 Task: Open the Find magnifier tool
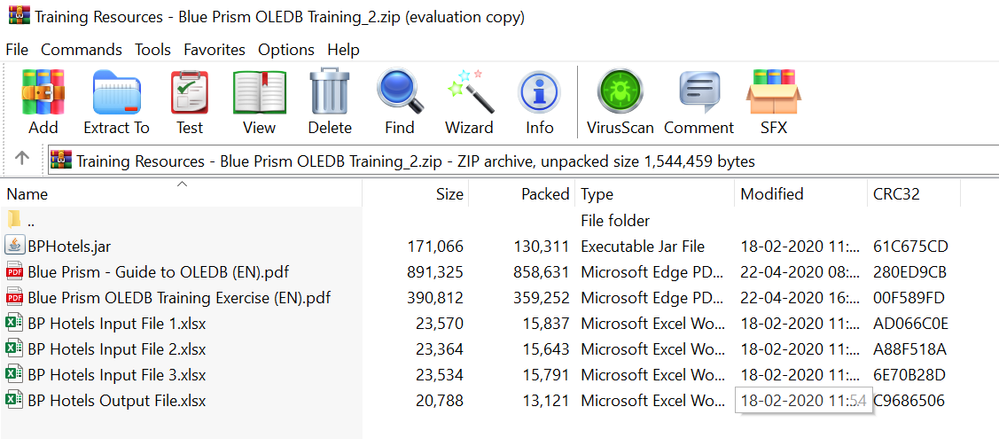tap(400, 91)
